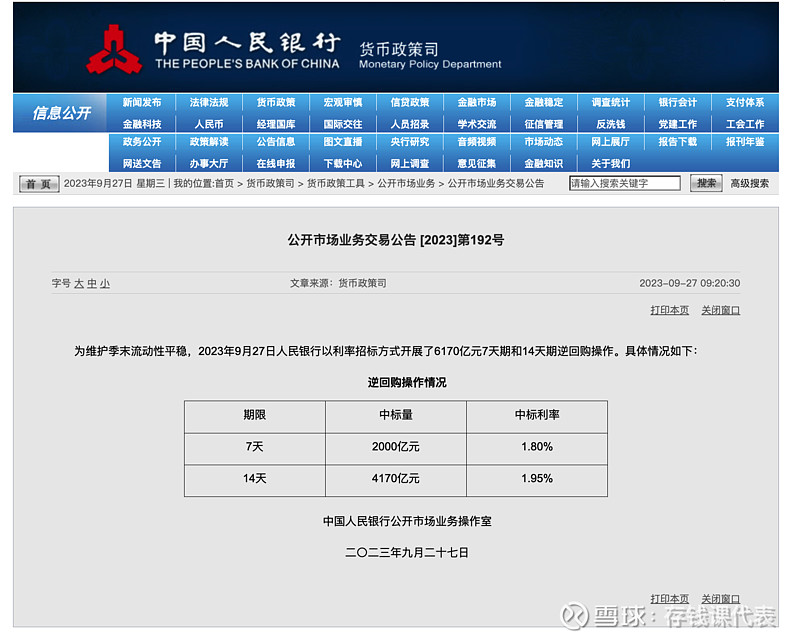Click top 关闭窗口 close link
The image size is (800, 642).
[x=720, y=310]
